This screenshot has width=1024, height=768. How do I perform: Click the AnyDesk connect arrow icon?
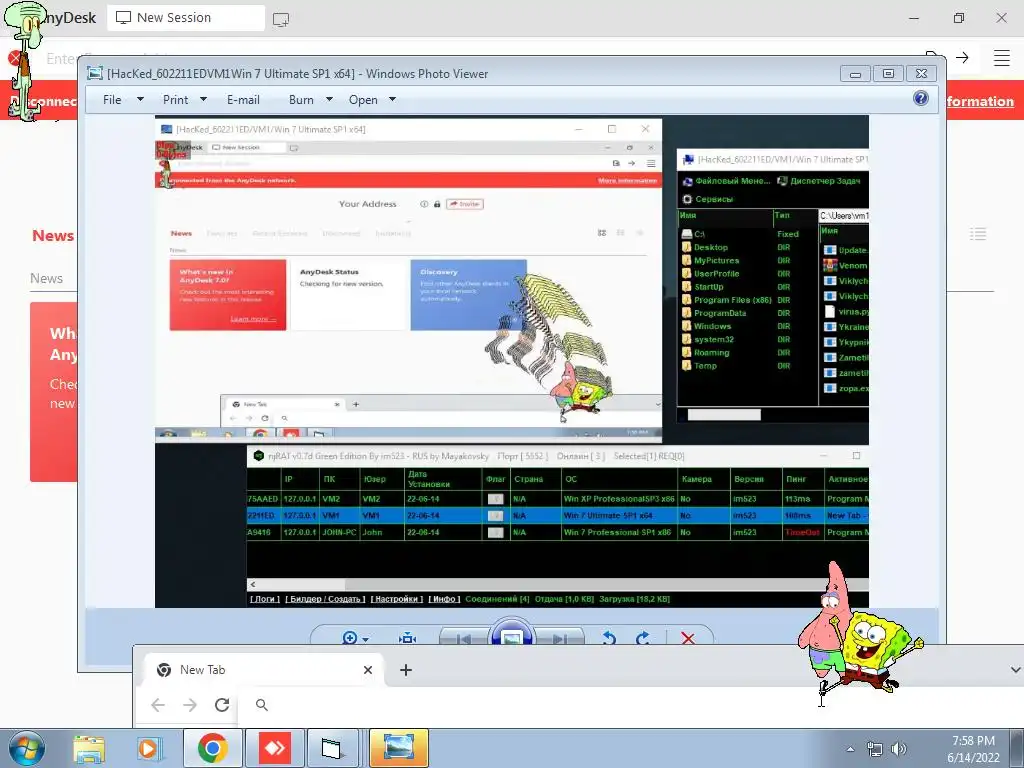click(x=962, y=57)
